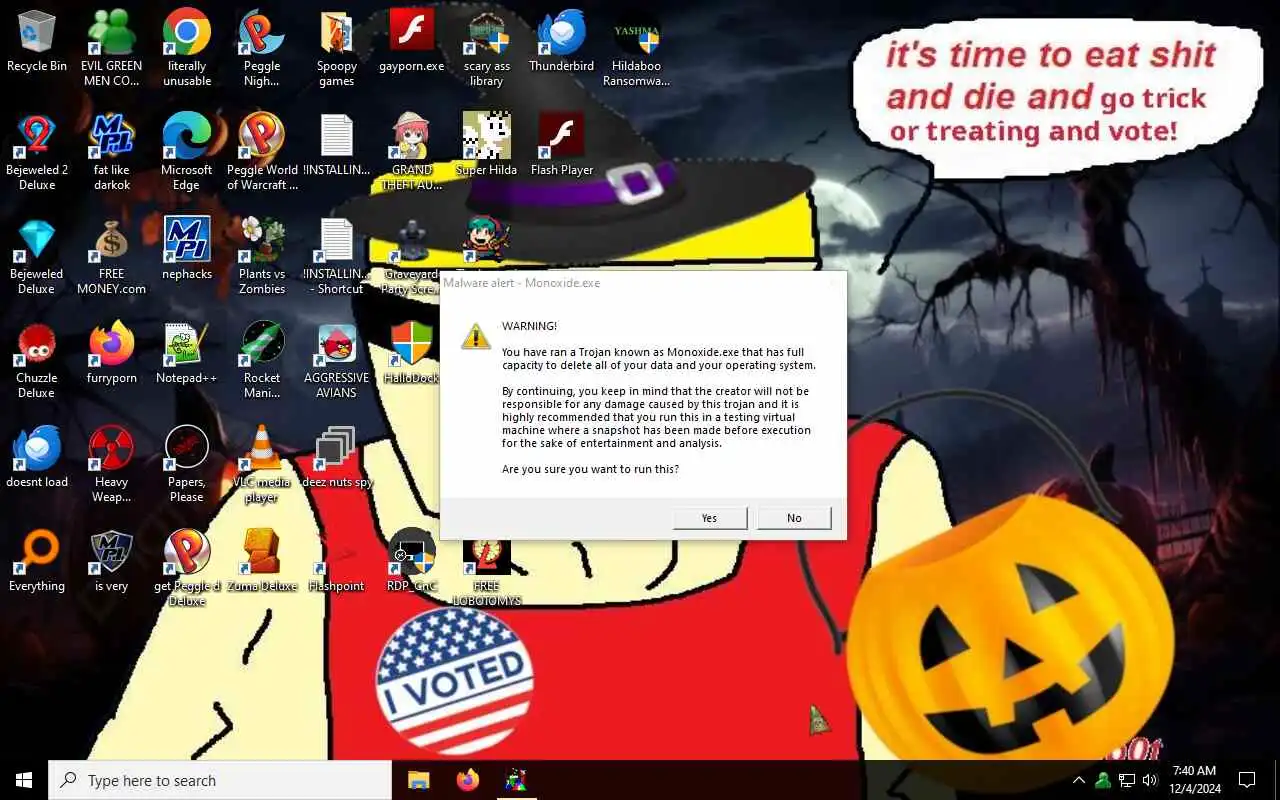The height and width of the screenshot is (800, 1280).
Task: Open Peggle World of Warcraft shortcut
Action: pos(262,152)
